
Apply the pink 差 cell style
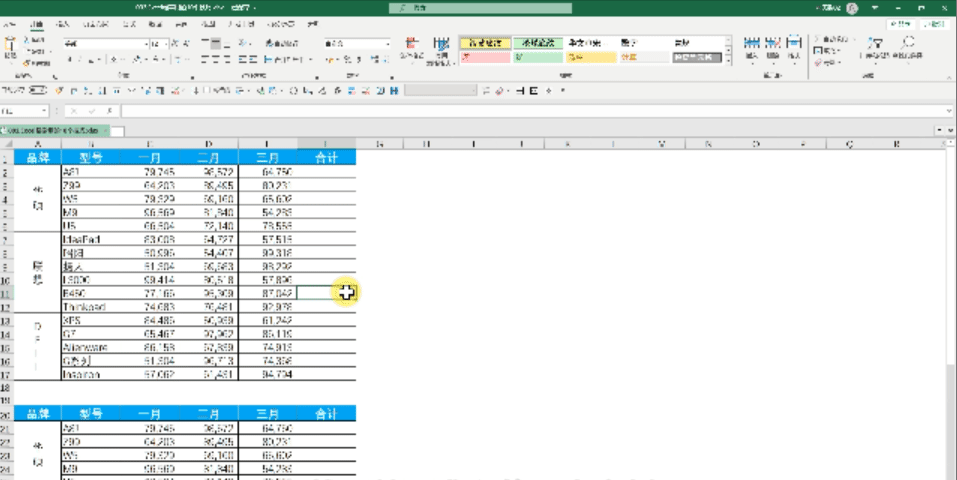tap(485, 57)
